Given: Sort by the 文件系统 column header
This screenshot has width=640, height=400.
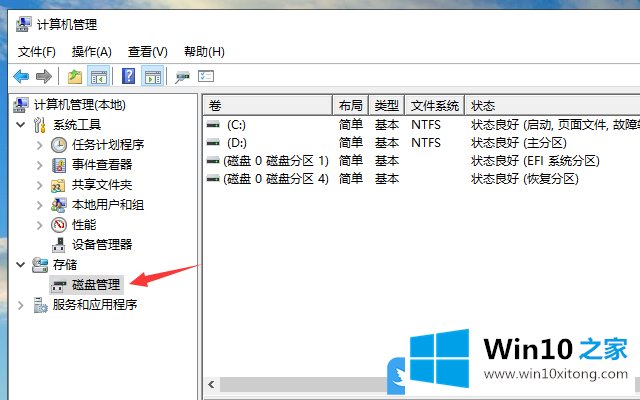Looking at the screenshot, I should click(434, 105).
